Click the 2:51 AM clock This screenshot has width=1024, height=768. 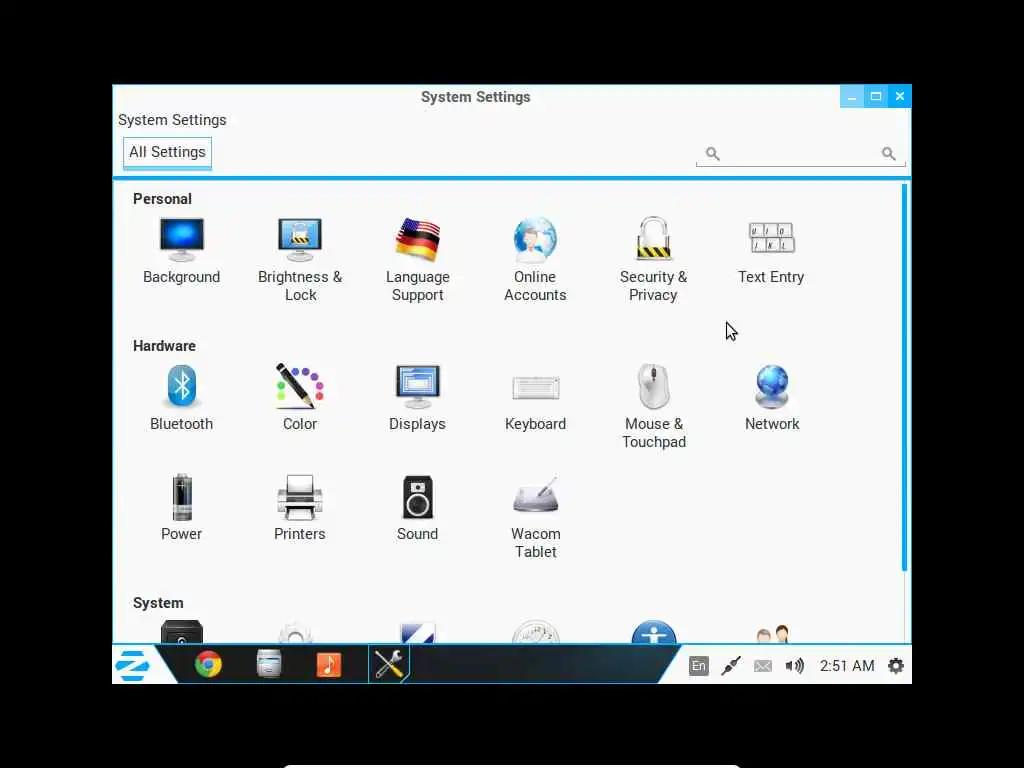(x=847, y=665)
